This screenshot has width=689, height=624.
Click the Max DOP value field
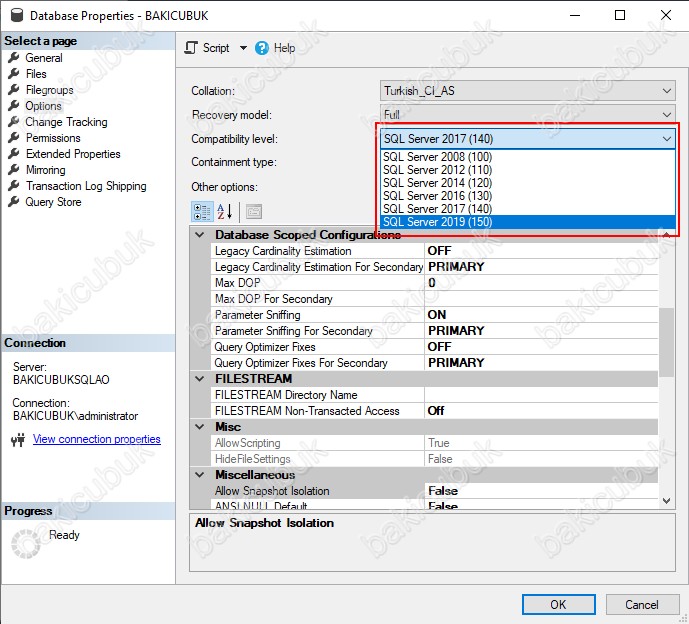click(541, 283)
